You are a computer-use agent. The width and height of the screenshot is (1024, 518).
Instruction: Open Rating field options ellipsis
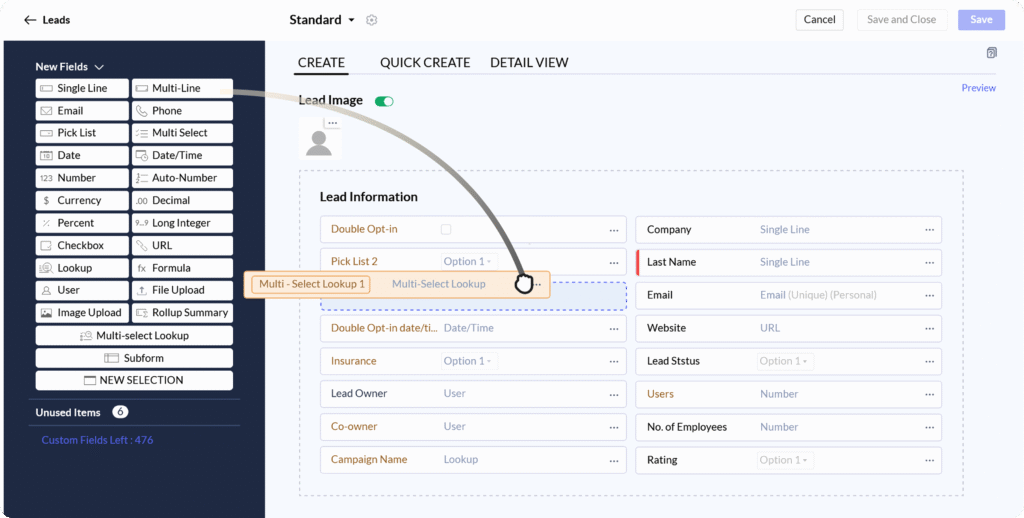tap(929, 460)
